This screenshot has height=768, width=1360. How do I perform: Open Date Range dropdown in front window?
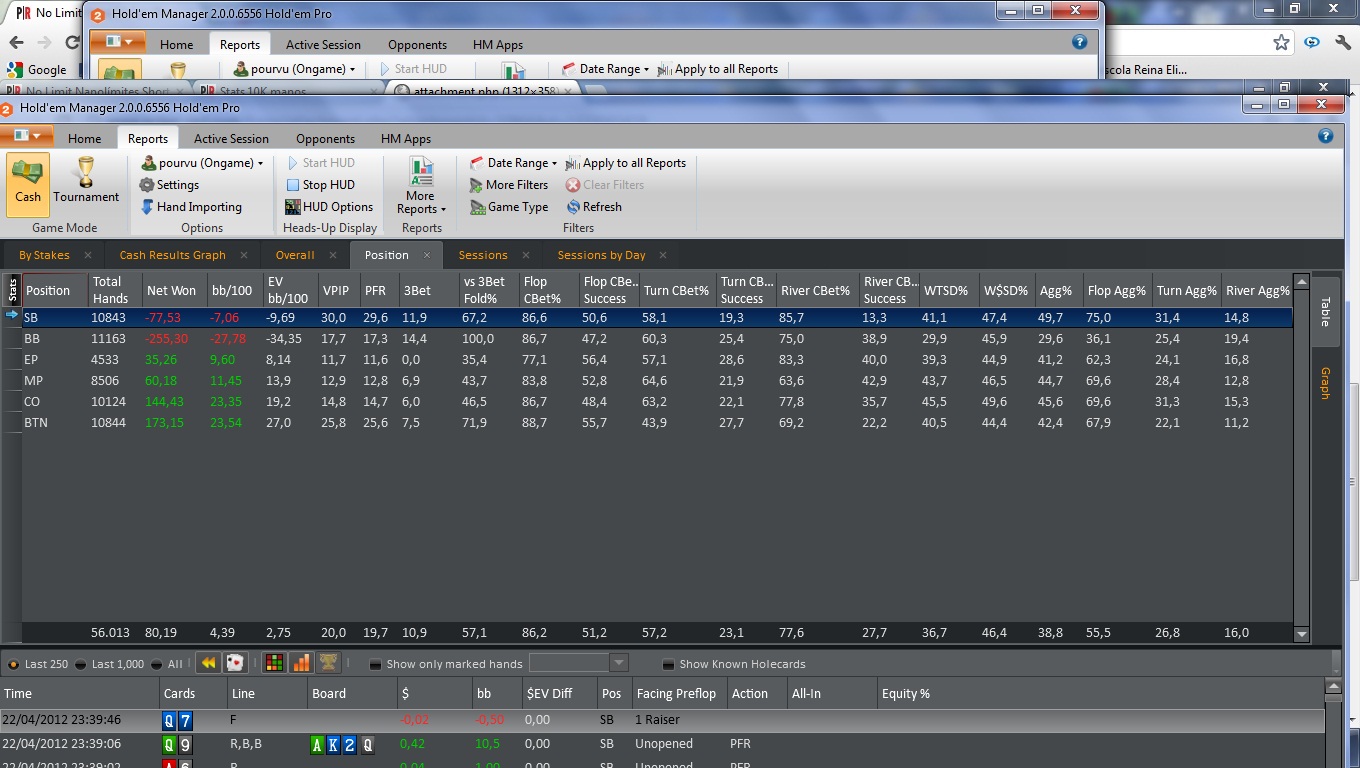514,163
